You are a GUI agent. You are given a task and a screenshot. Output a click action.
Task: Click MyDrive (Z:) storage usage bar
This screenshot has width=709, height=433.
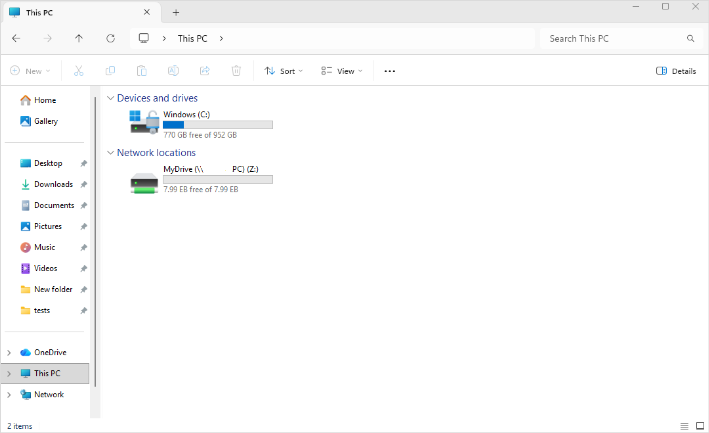pos(218,179)
